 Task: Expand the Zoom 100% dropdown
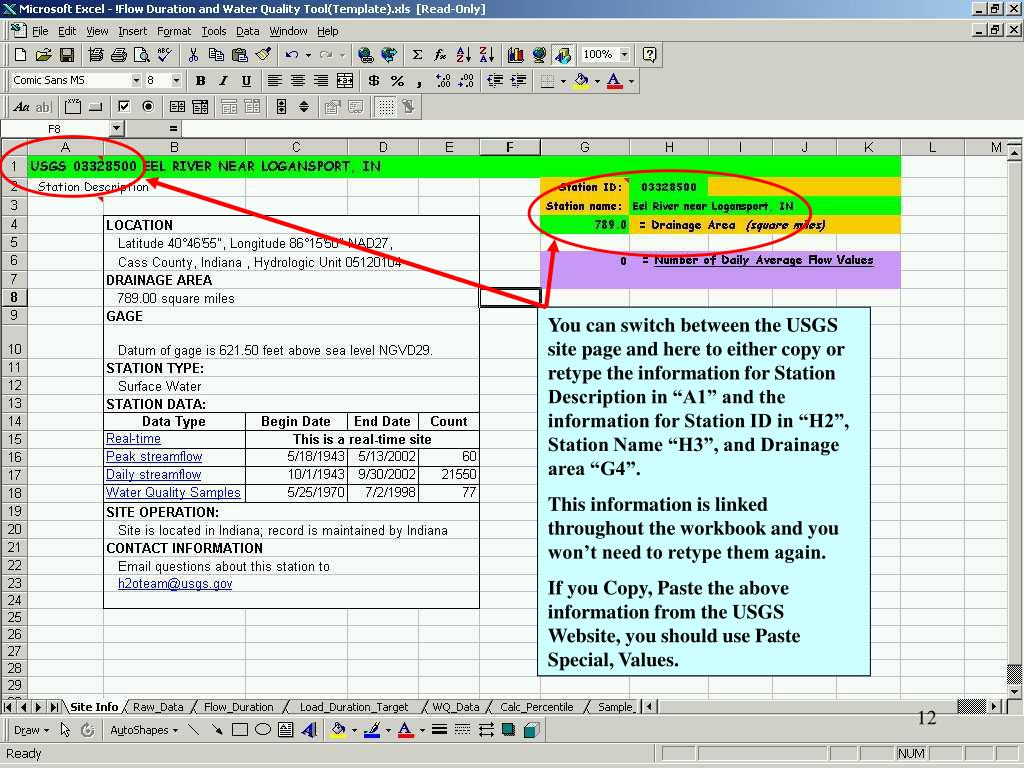[x=624, y=55]
